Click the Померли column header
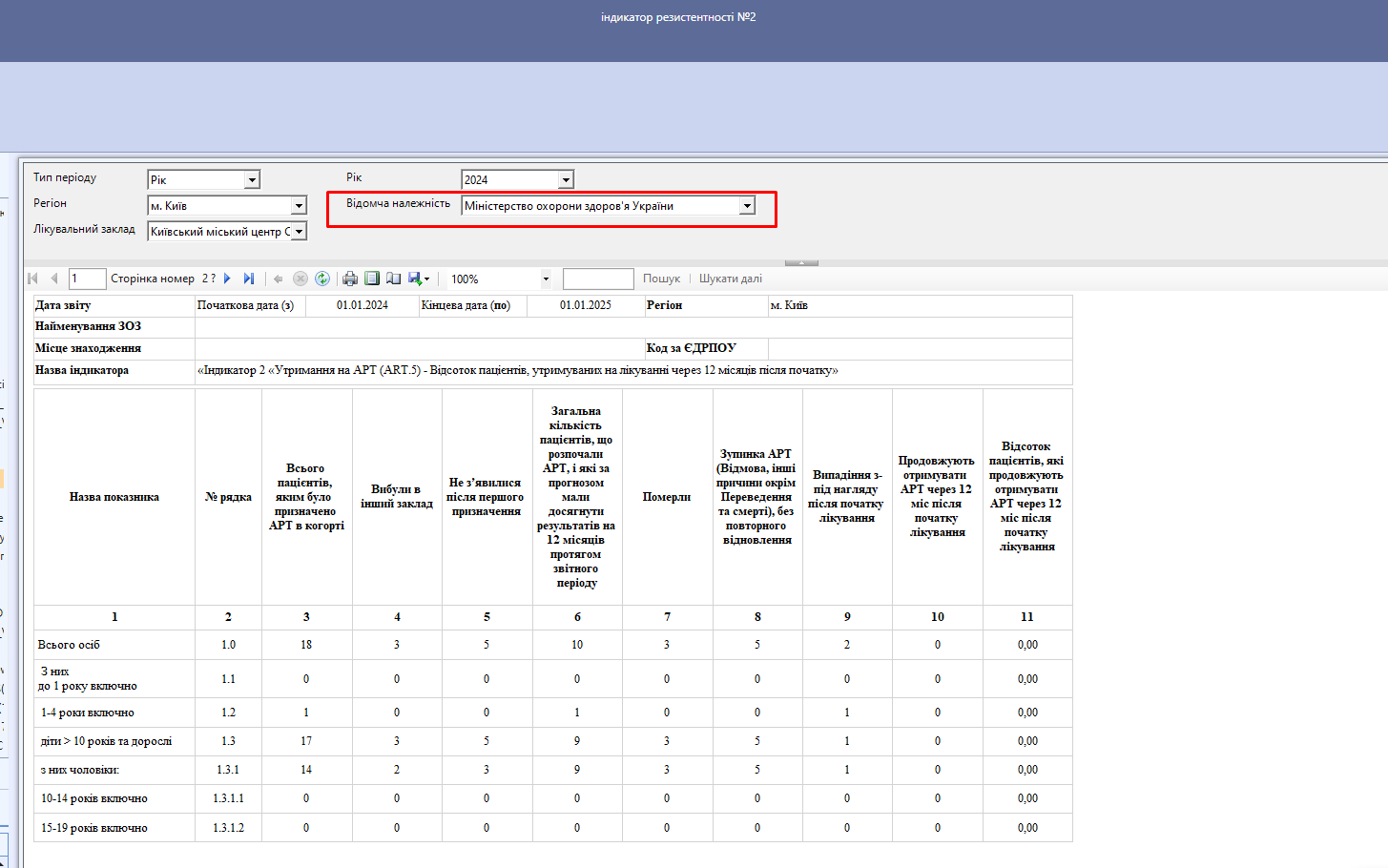 667,497
